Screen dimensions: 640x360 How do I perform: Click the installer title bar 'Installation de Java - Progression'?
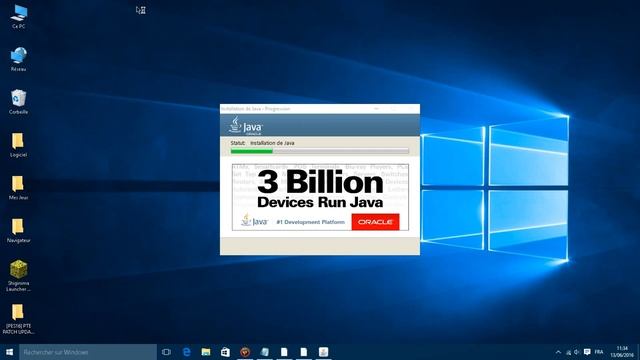coord(256,109)
